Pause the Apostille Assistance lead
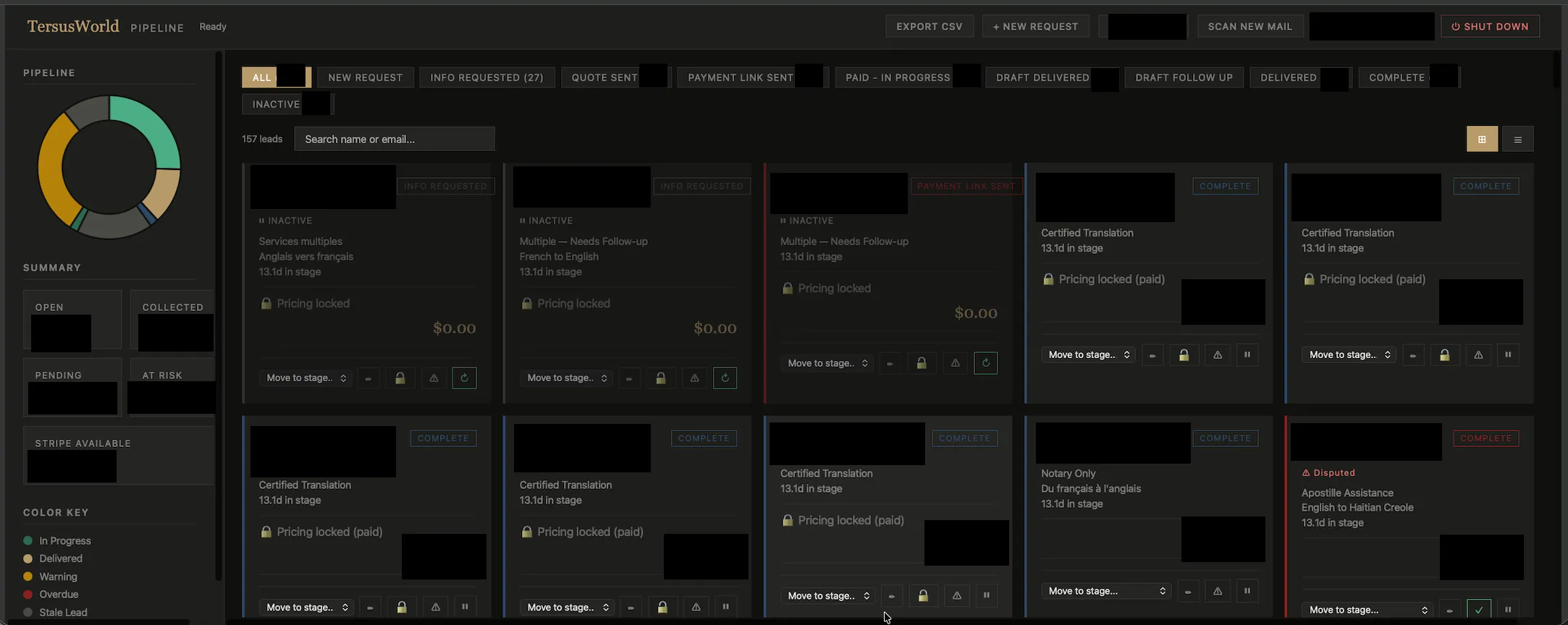Screen dimensions: 1568x625 click(x=1508, y=610)
